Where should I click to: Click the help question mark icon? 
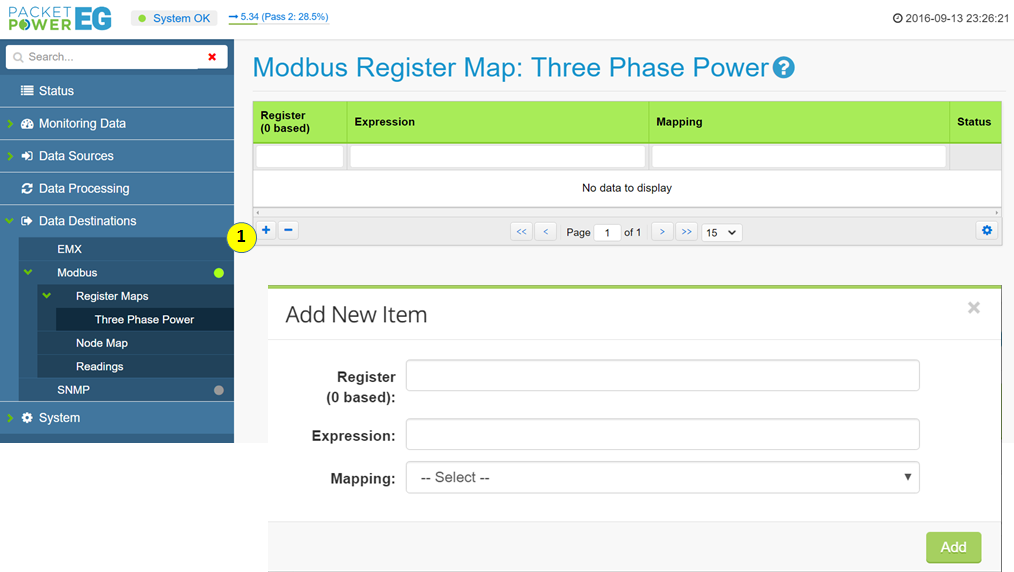[x=784, y=68]
